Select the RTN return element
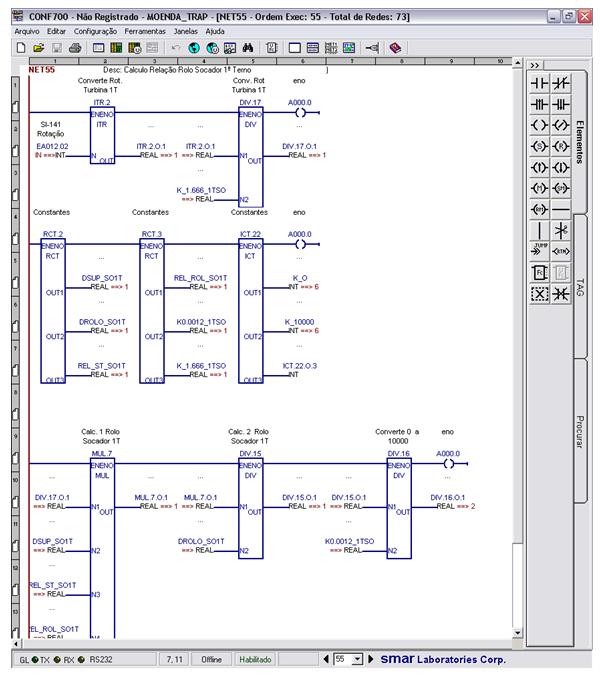Viewport: 600px width, 675px height. 560,251
